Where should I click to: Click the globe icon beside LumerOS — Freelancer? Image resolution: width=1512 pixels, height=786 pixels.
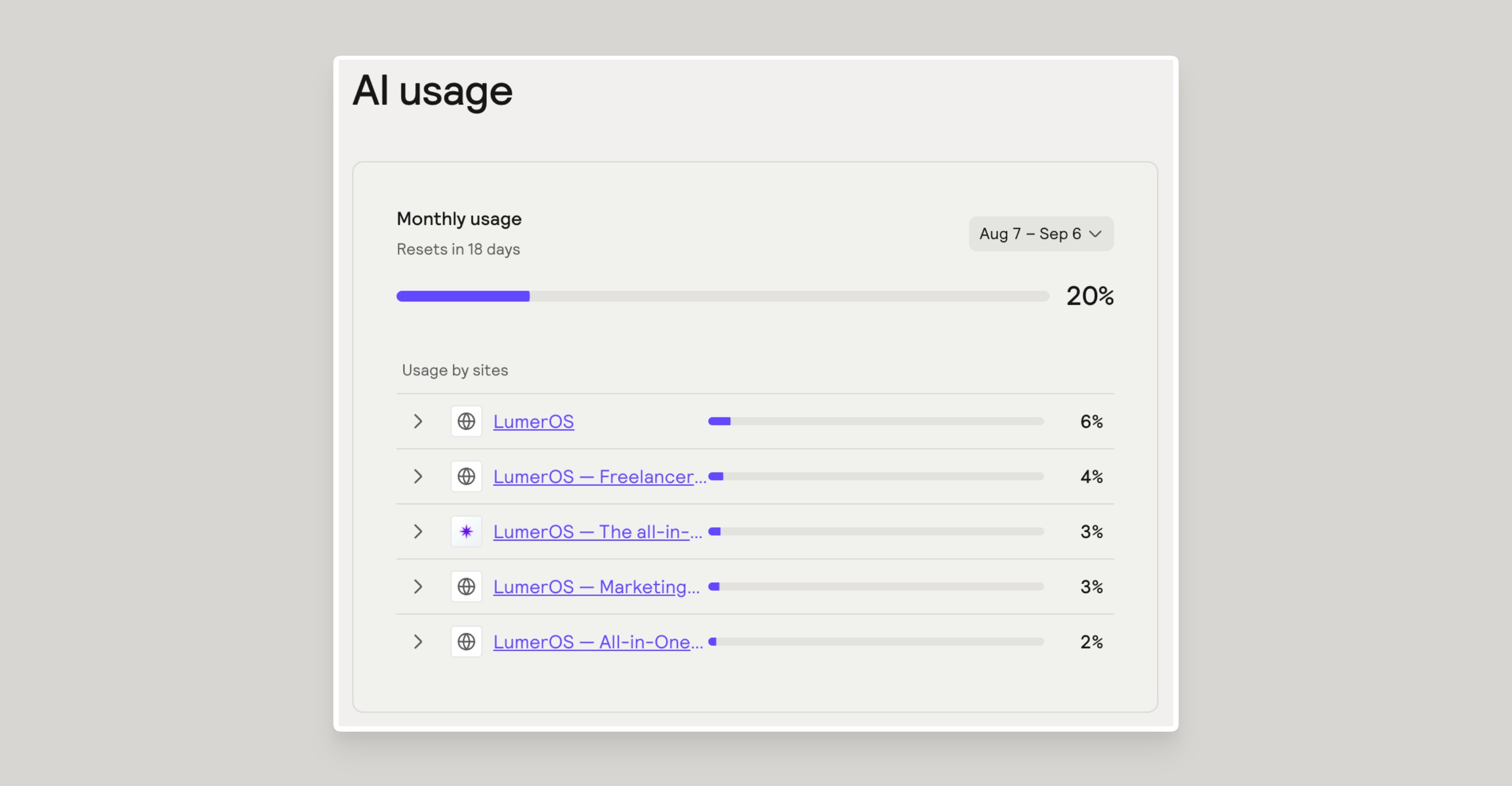pyautogui.click(x=467, y=477)
